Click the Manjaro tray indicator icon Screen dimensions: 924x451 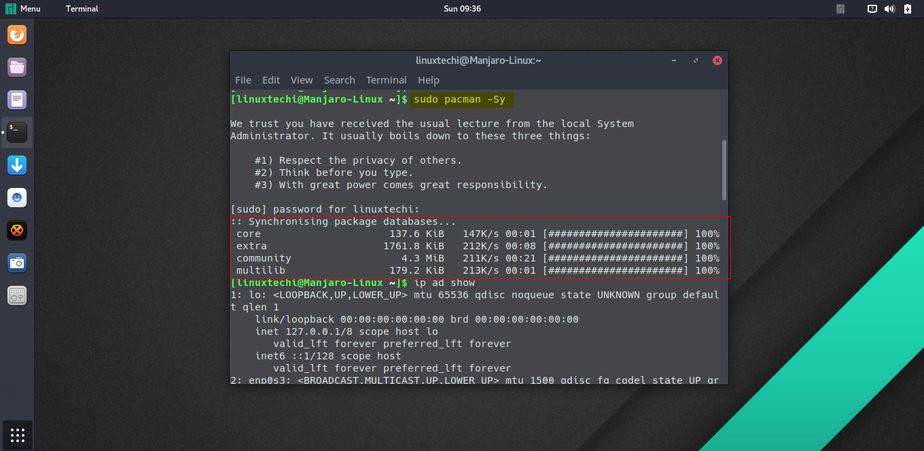click(x=840, y=9)
